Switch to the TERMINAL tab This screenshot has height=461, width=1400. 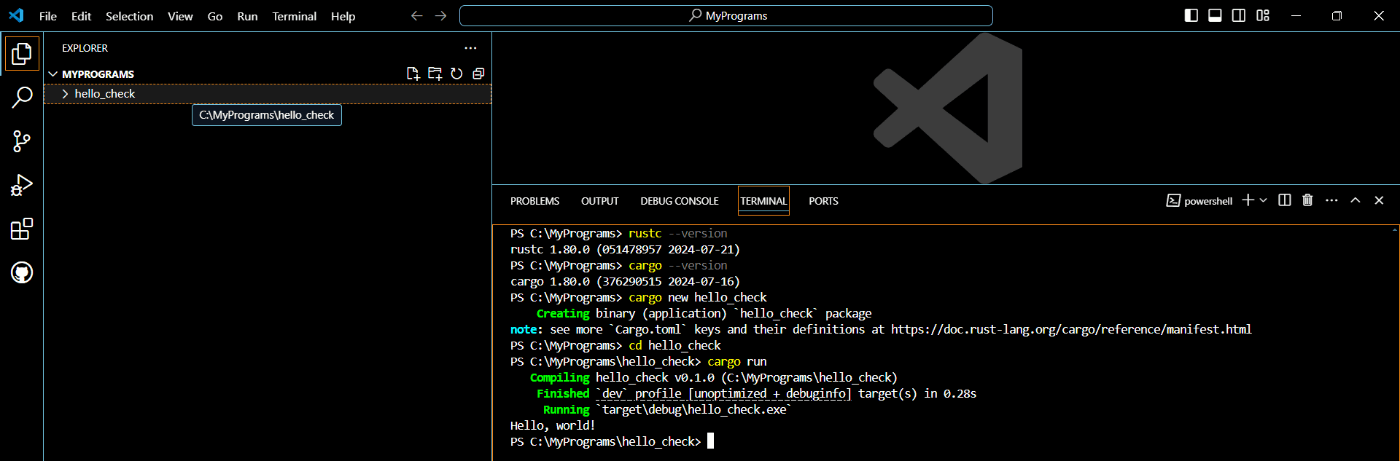[x=764, y=201]
